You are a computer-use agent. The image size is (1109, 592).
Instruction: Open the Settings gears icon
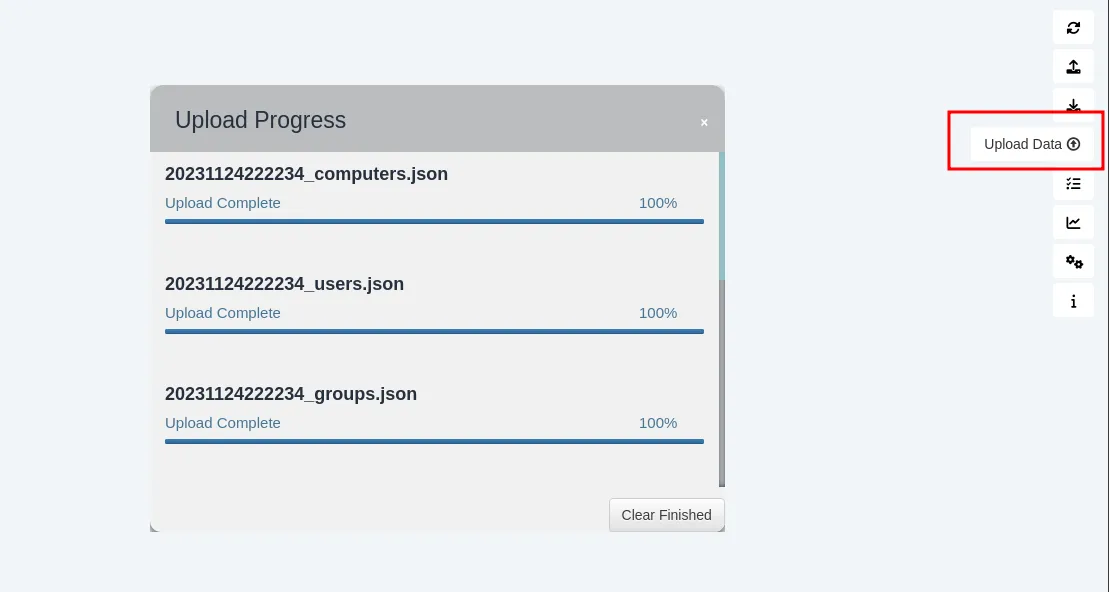pos(1073,261)
